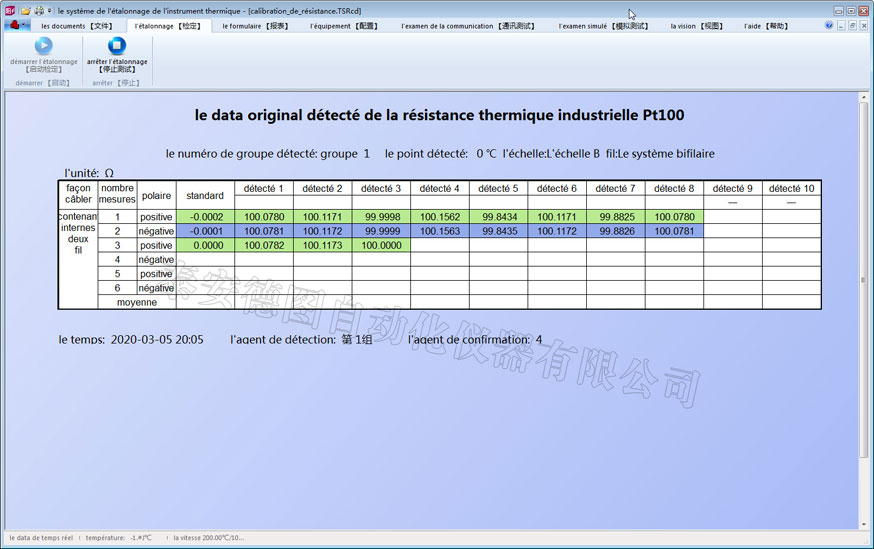
Task: Open l'équipement configuration tab
Action: coord(344,26)
